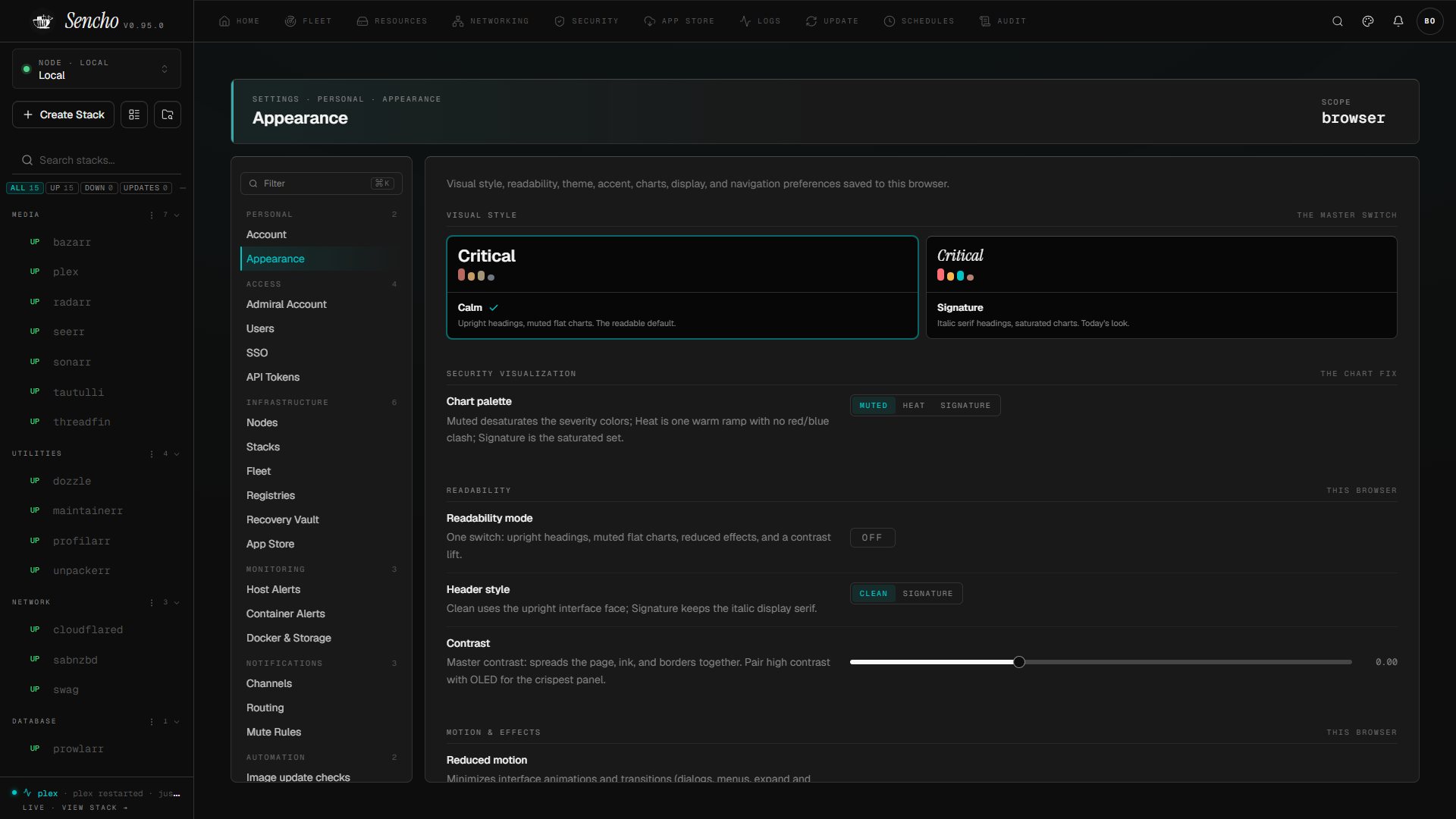Click the Resources nav icon
Viewport: 1456px width, 819px height.
point(362,21)
